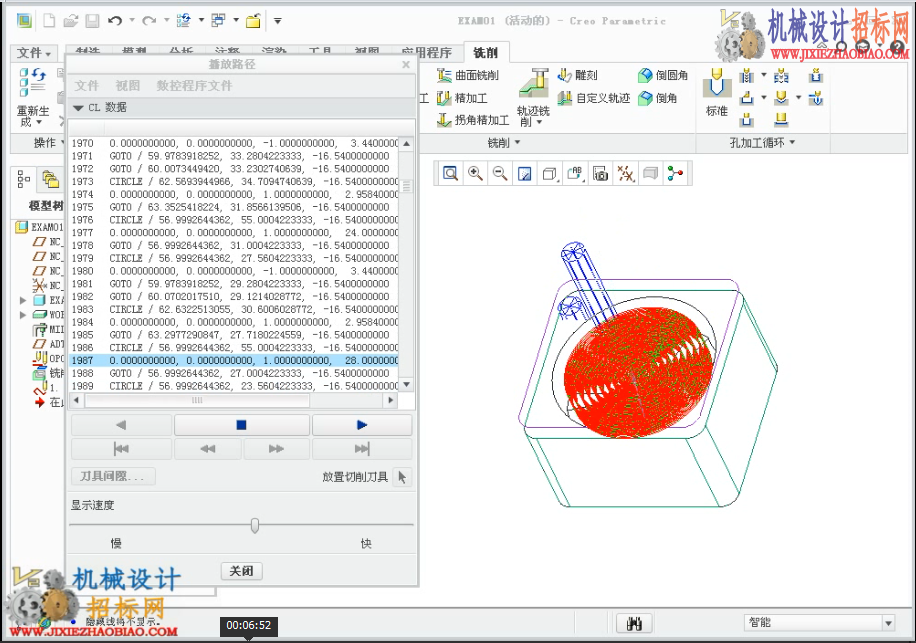Expand the 铣削 group dropdown

tap(504, 142)
